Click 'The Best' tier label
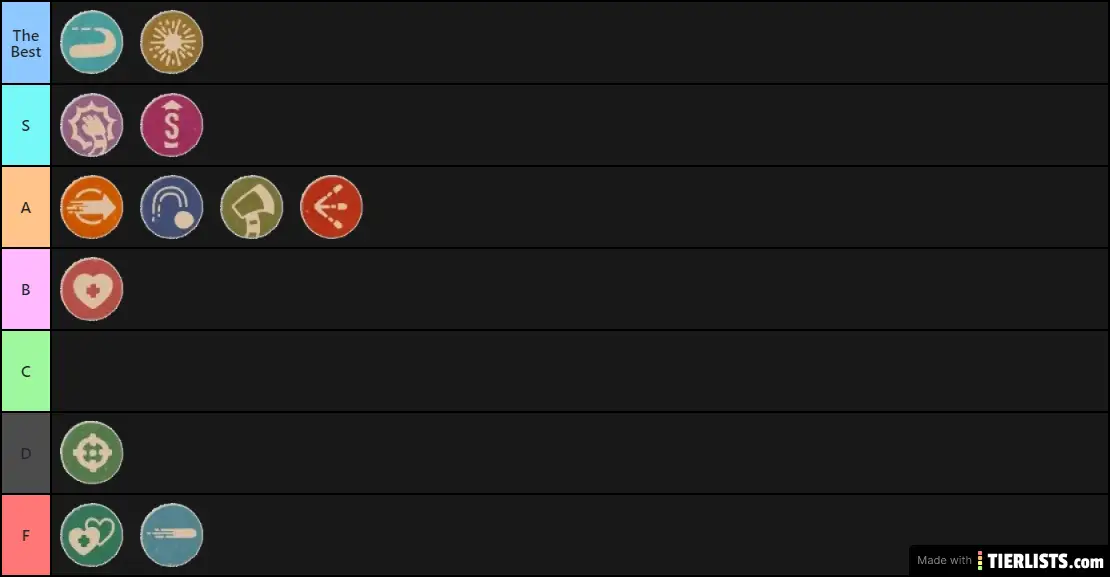Viewport: 1110px width, 577px height. click(x=26, y=43)
